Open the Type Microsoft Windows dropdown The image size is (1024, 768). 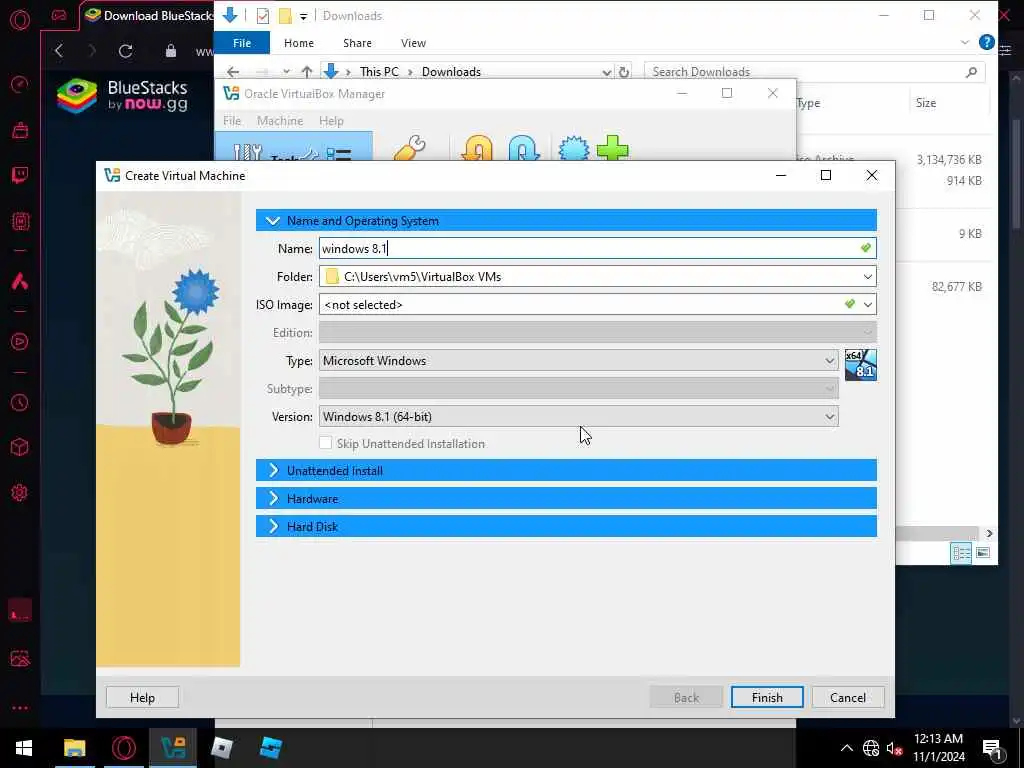coord(578,360)
